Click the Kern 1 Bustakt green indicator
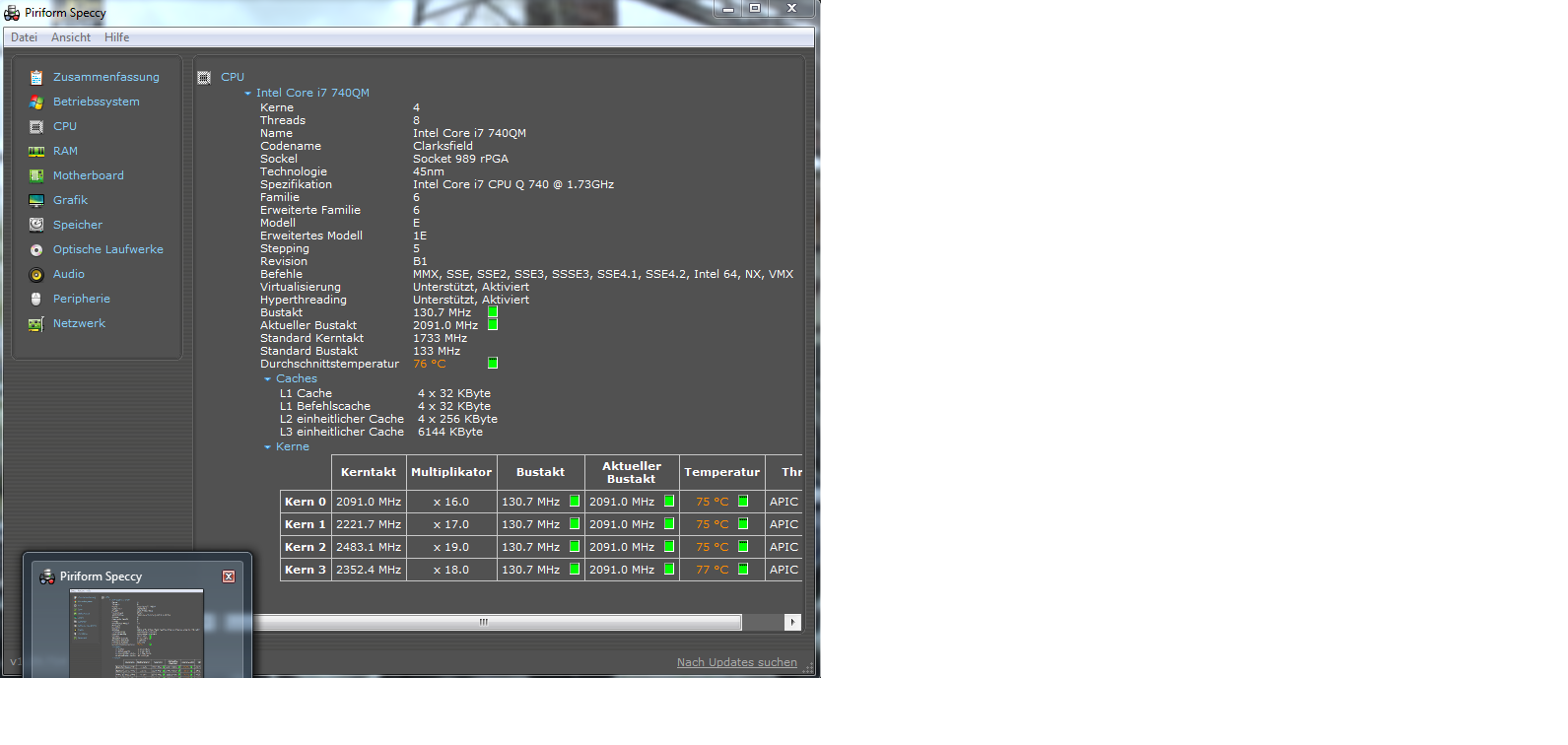Screen dimensions: 1568x745 coord(575,524)
